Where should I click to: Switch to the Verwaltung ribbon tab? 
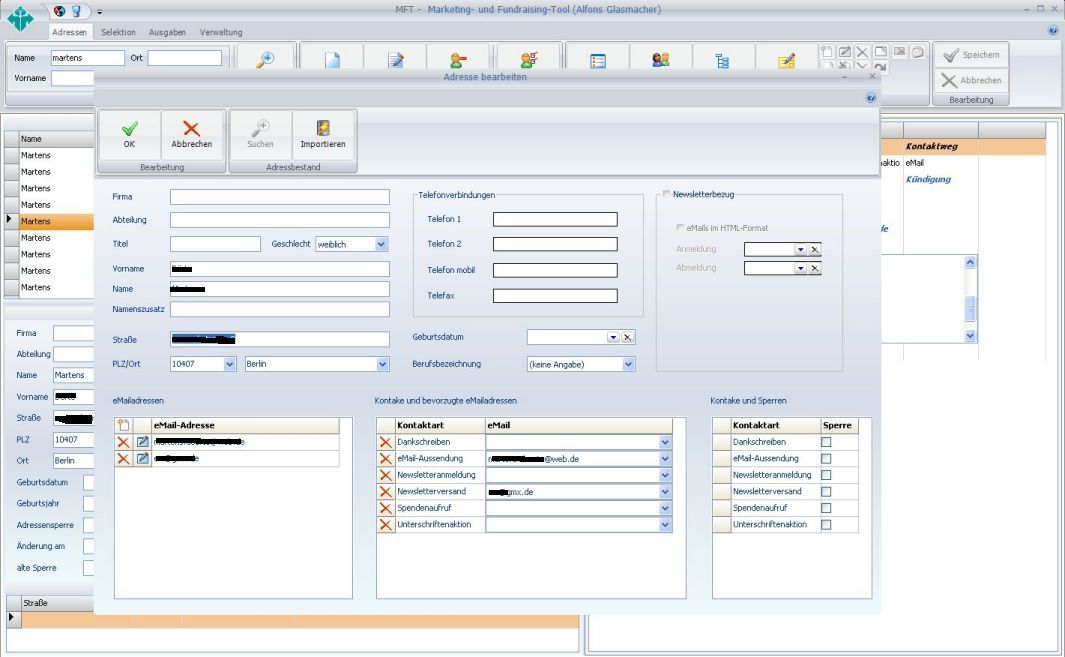click(x=221, y=32)
